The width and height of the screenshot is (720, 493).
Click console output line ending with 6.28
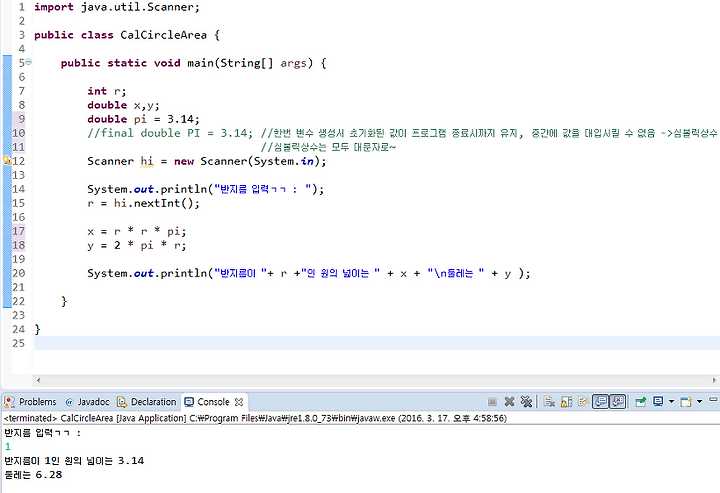point(33,475)
